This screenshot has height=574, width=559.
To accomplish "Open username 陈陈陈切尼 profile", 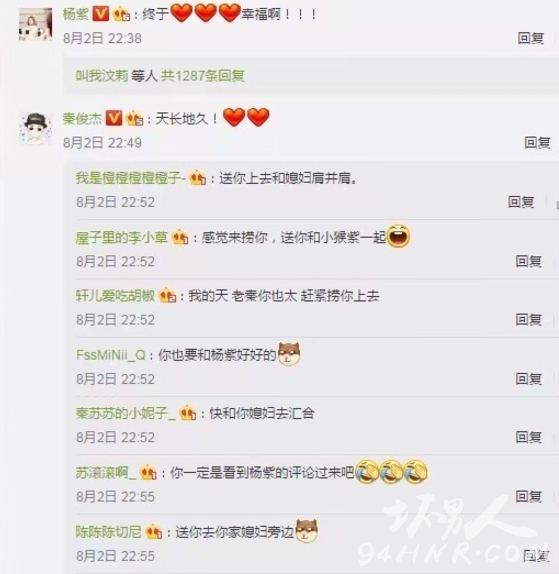I will tap(108, 532).
